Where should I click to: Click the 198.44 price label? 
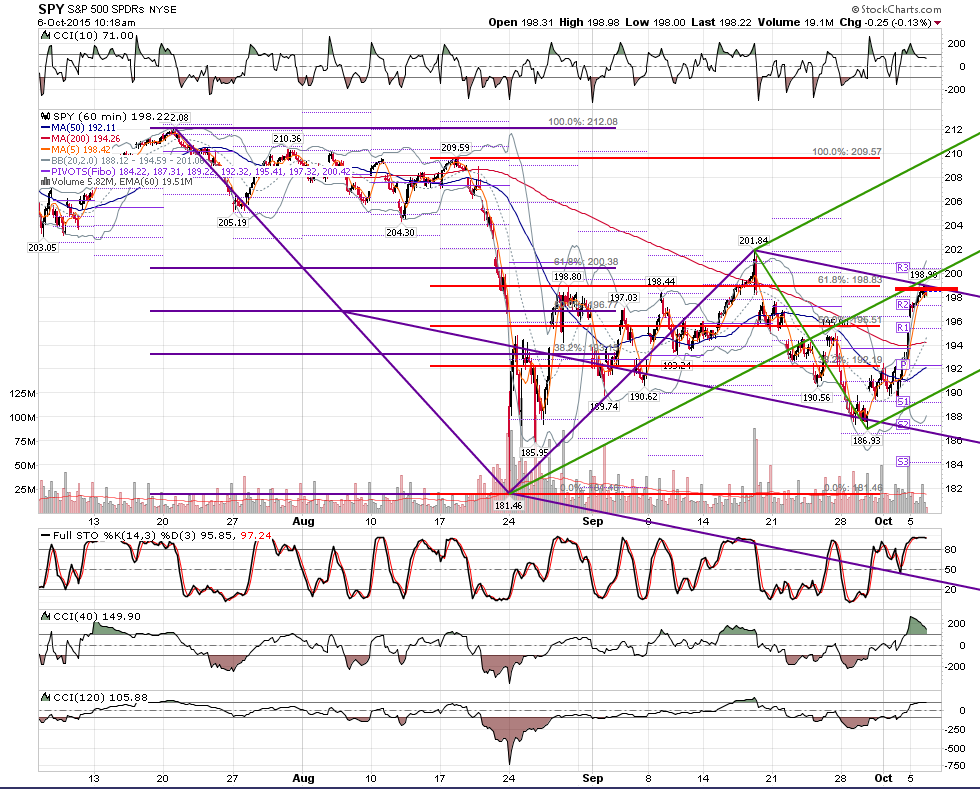tap(661, 281)
